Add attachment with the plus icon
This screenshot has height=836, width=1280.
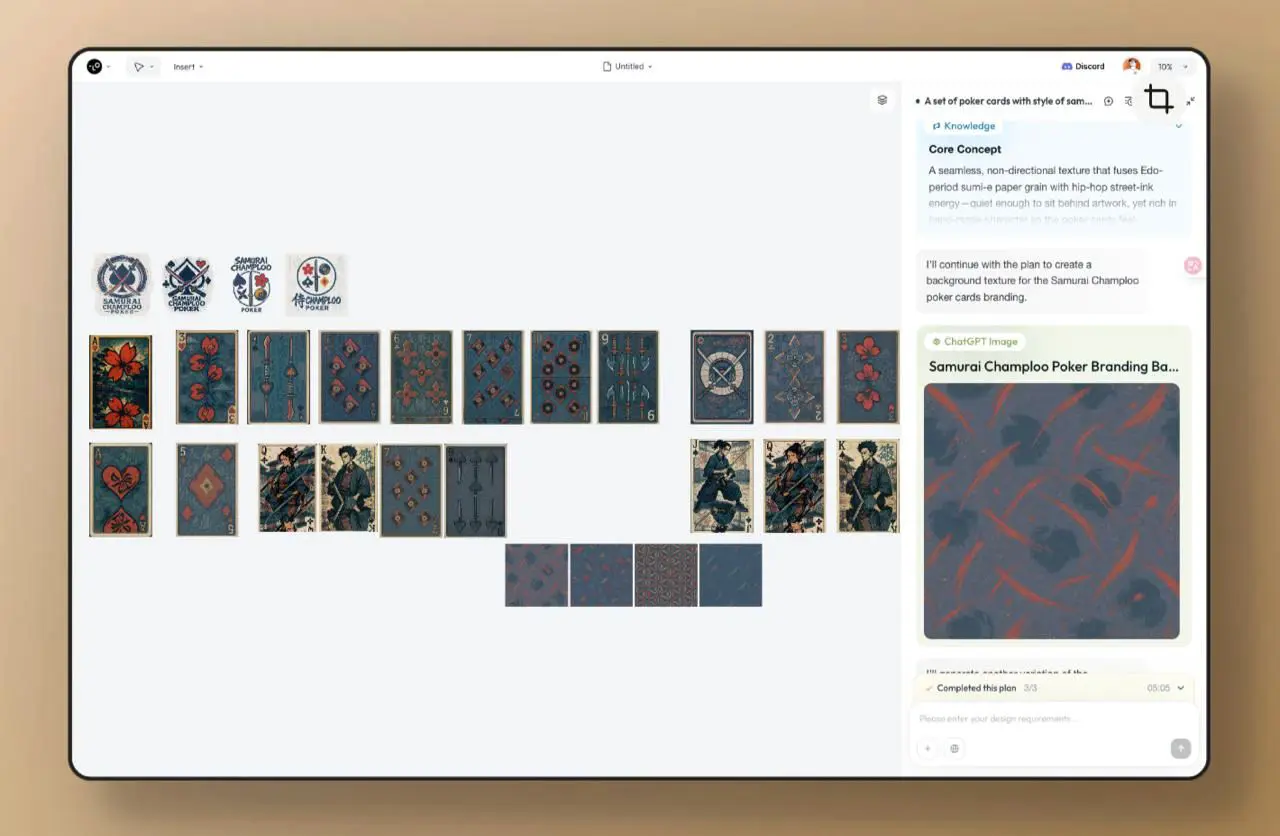point(927,748)
